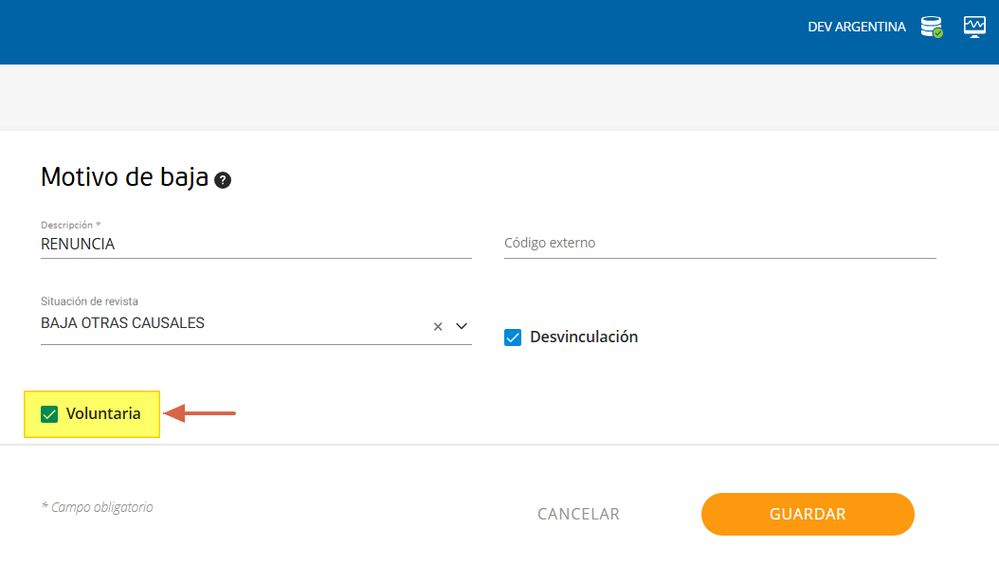Save with the GUARDAR button
This screenshot has width=999, height=566.
click(x=807, y=514)
